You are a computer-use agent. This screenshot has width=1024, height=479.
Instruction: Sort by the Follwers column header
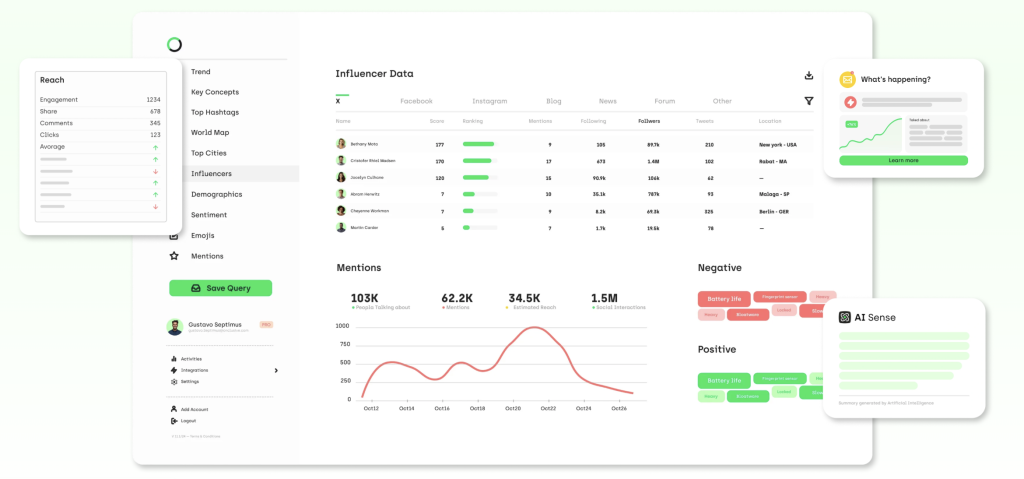(649, 121)
